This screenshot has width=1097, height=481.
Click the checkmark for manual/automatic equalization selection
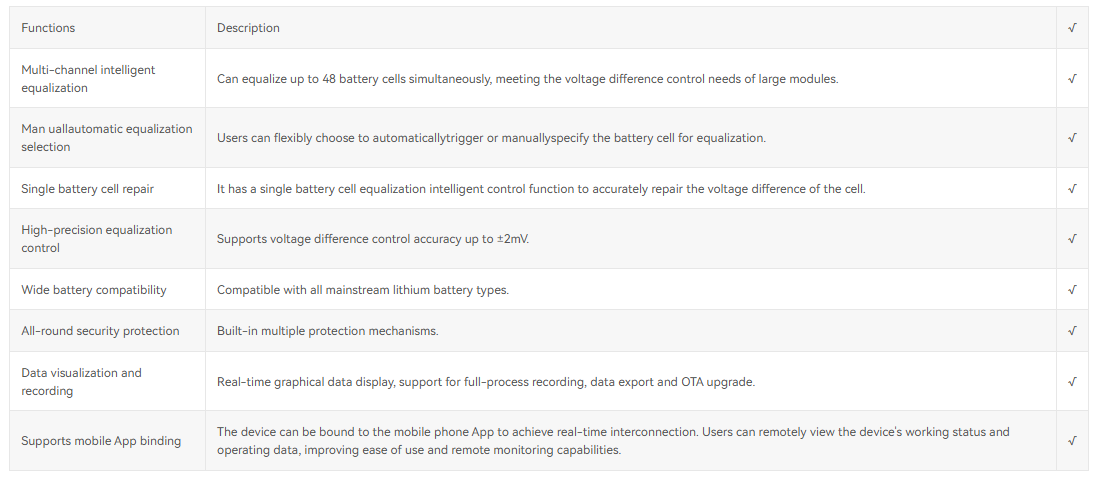point(1072,138)
